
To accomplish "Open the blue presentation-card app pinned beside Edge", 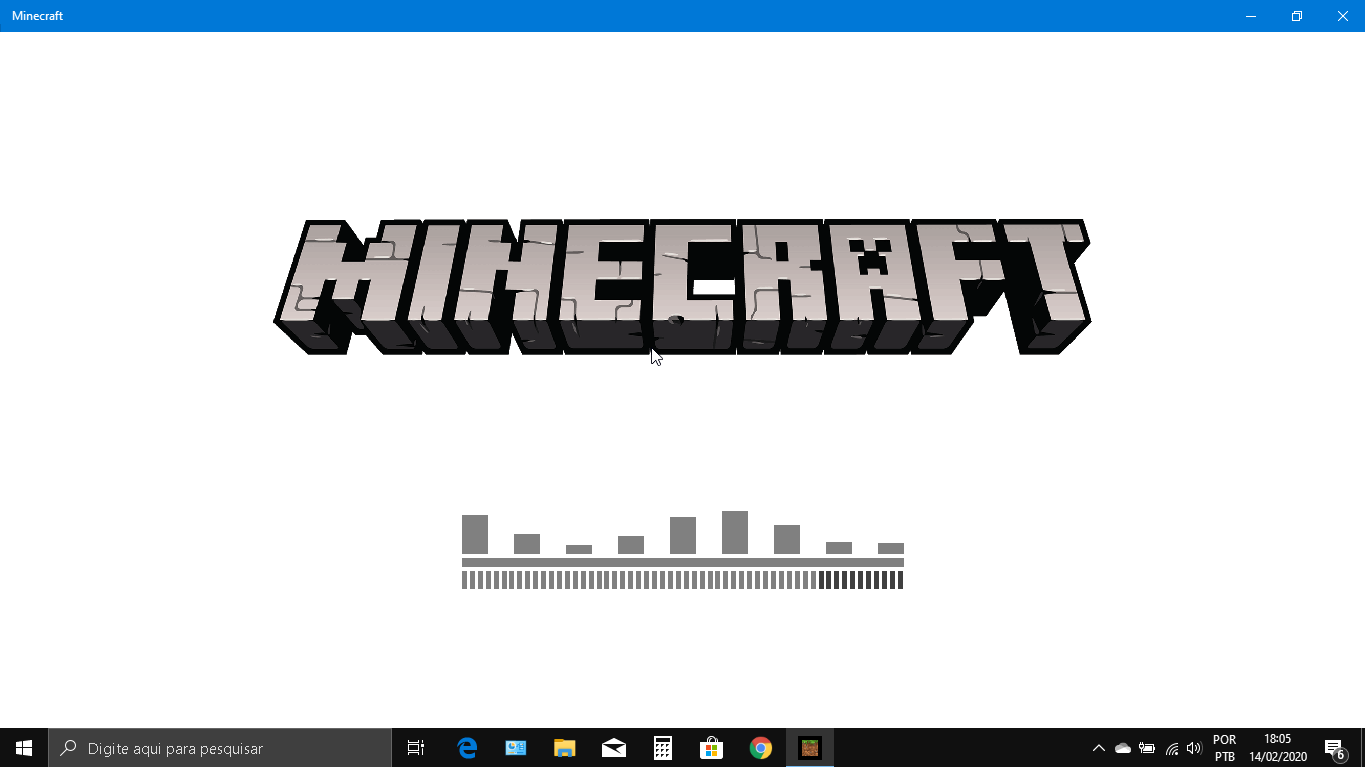I will [x=516, y=748].
